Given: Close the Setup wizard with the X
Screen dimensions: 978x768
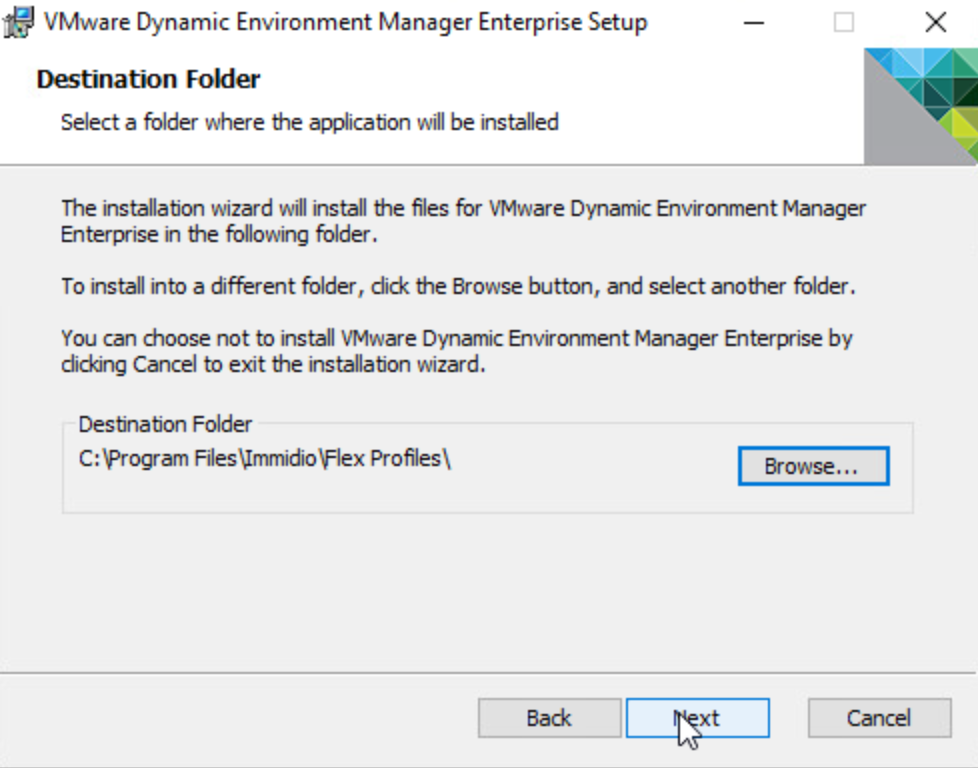Looking at the screenshot, I should click(935, 22).
